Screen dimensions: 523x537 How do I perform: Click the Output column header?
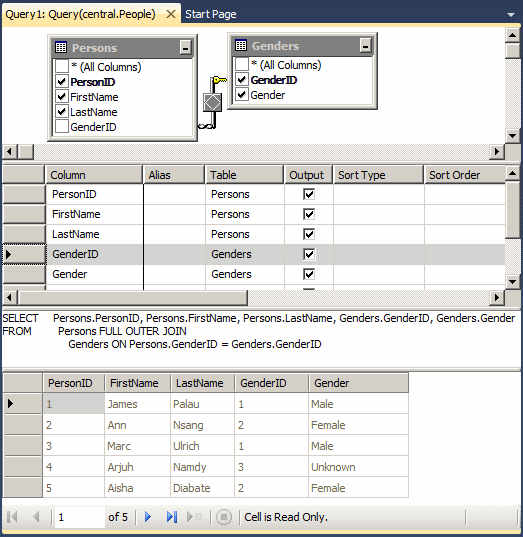coord(309,175)
